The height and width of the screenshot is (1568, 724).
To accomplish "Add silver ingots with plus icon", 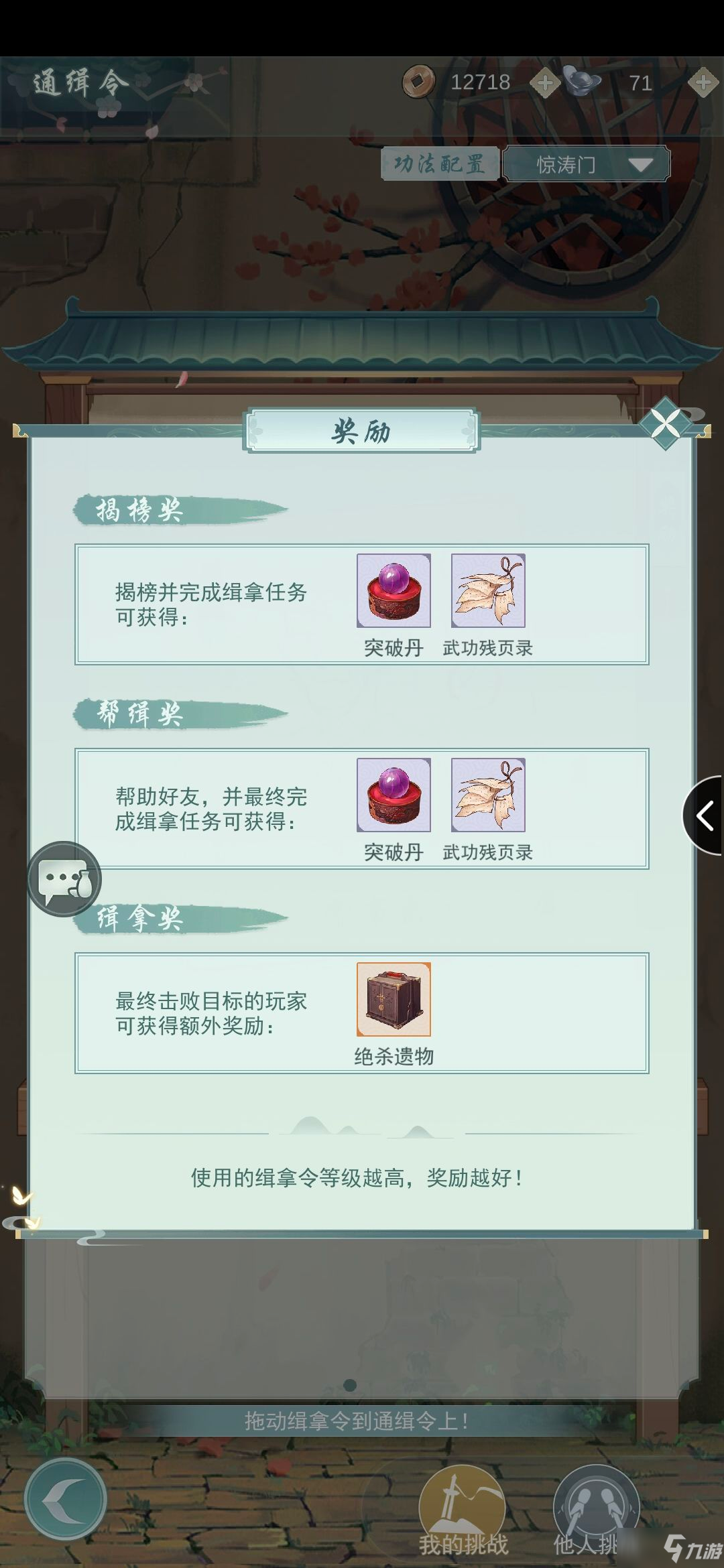I will [703, 84].
